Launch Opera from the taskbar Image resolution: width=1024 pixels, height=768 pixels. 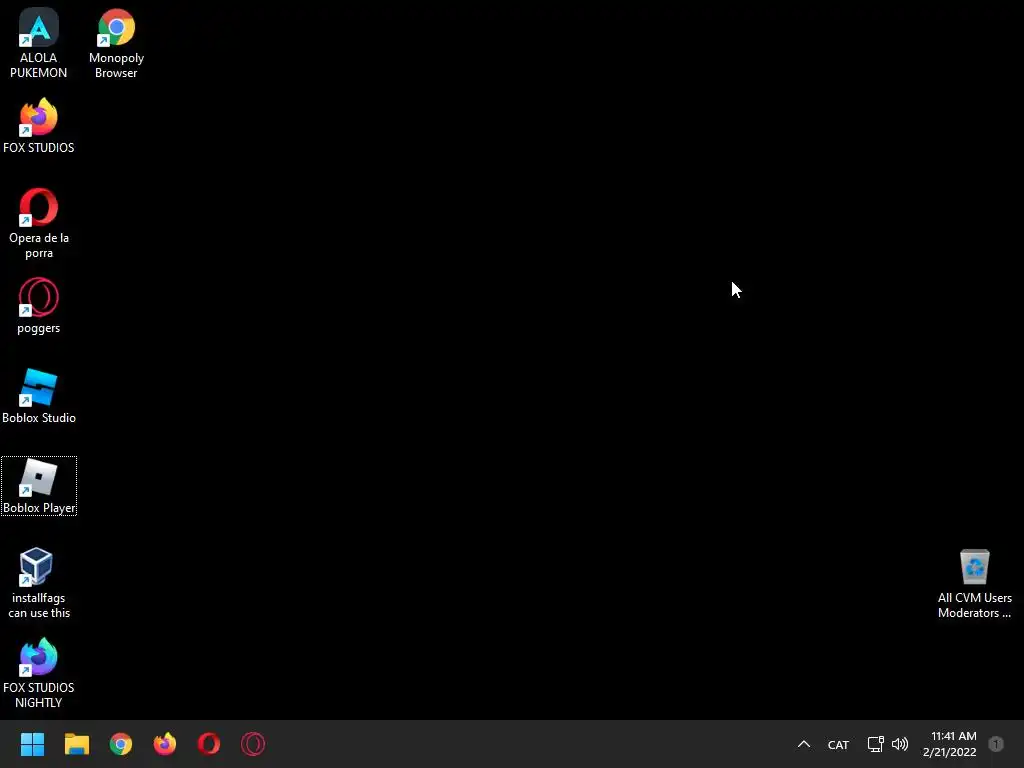(209, 744)
